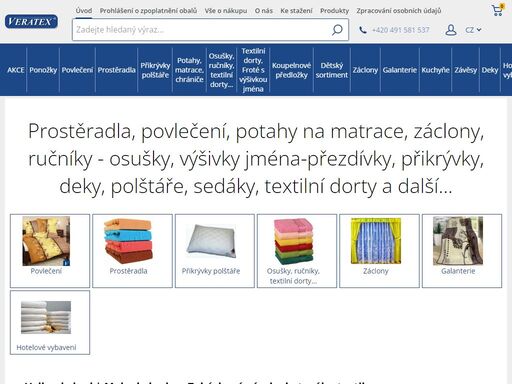Click the phone icon beside the number

point(363,30)
